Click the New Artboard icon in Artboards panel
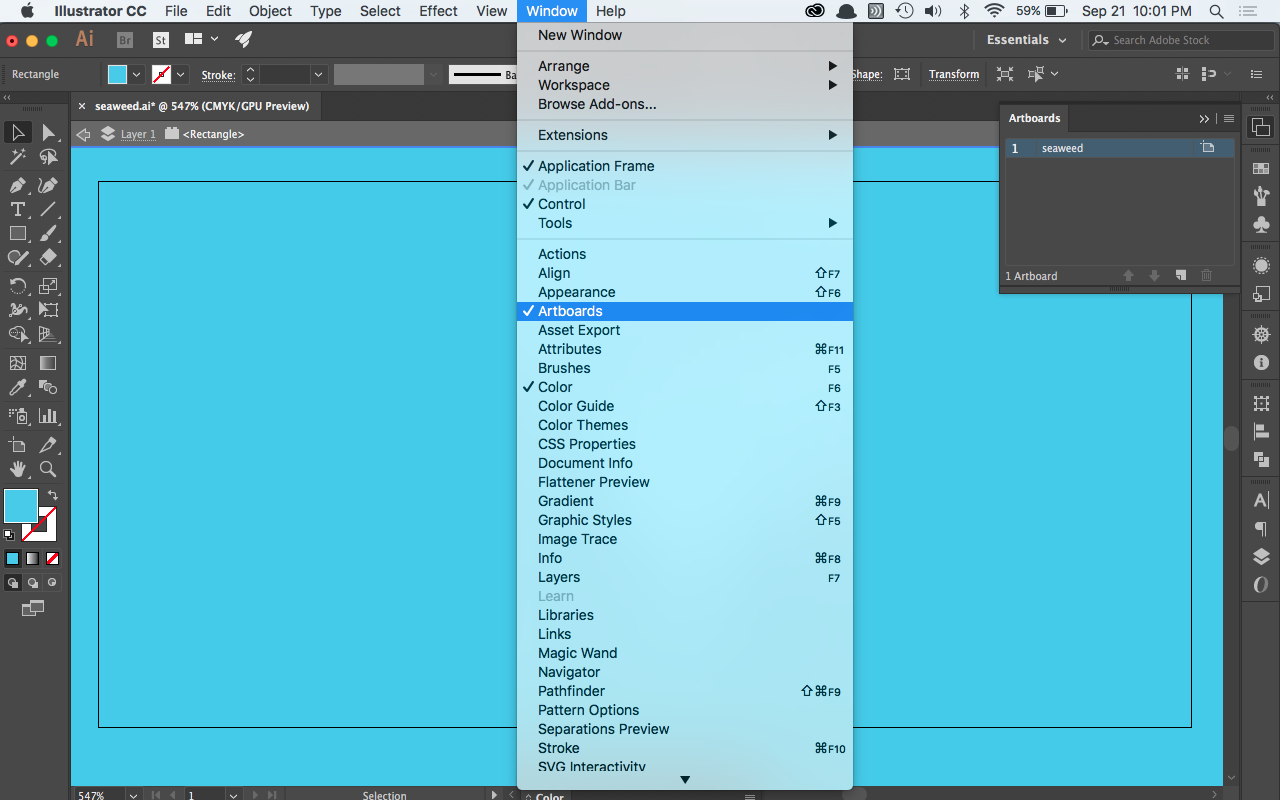Image resolution: width=1280 pixels, height=800 pixels. [1181, 276]
